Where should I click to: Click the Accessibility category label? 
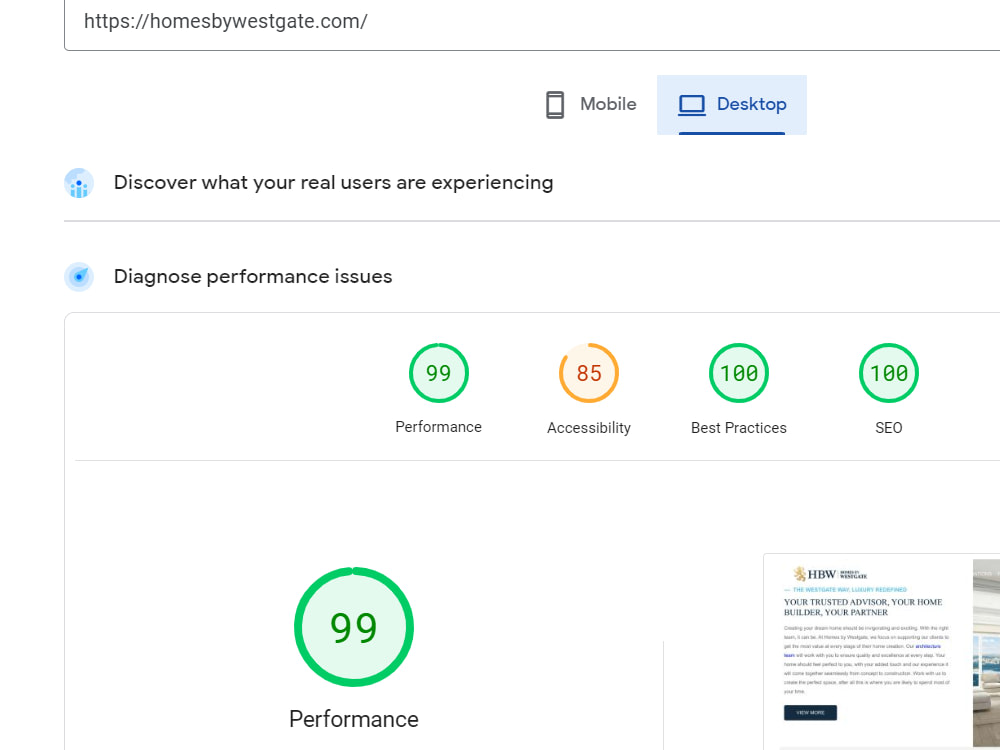tap(588, 427)
